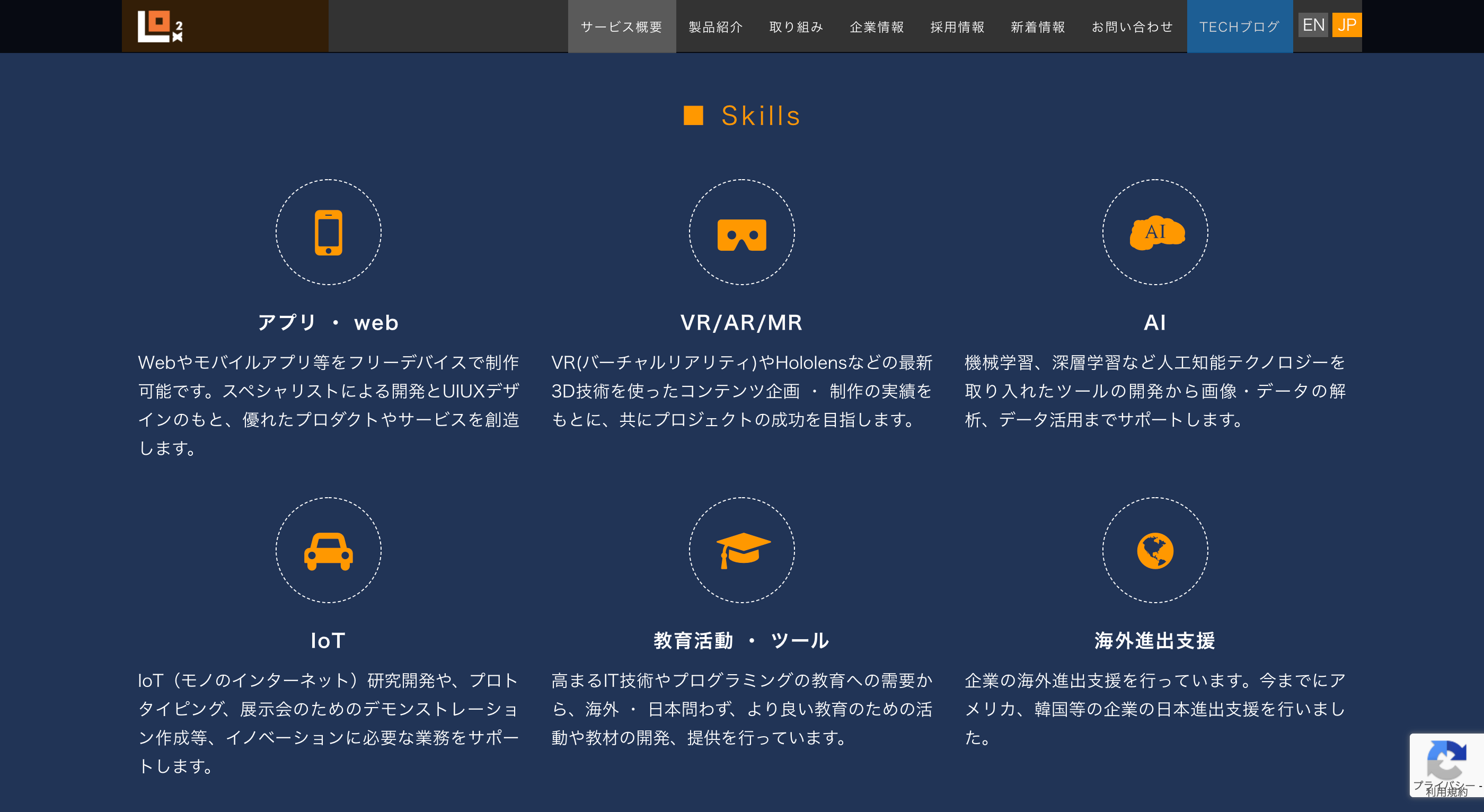Click the smartphone app/web icon

pyautogui.click(x=329, y=232)
